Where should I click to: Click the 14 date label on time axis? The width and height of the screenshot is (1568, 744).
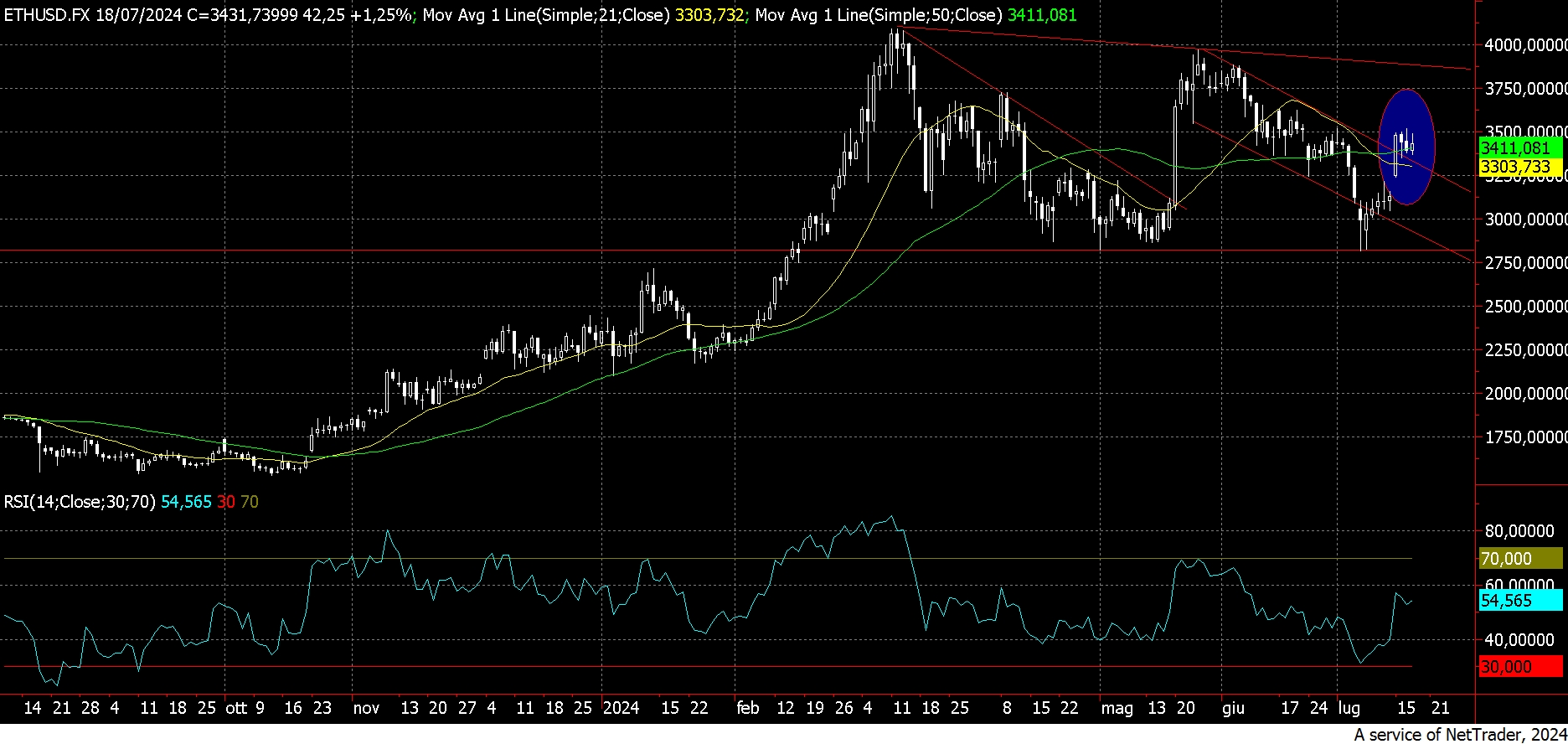click(33, 708)
